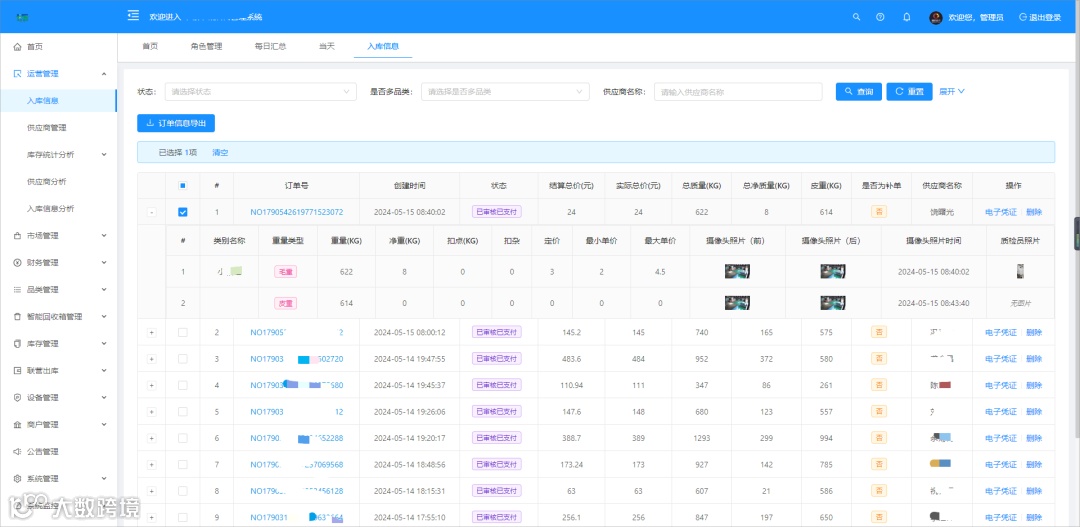Open the 质检员照片 thumbnail in detail row 1

[x=1020, y=271]
